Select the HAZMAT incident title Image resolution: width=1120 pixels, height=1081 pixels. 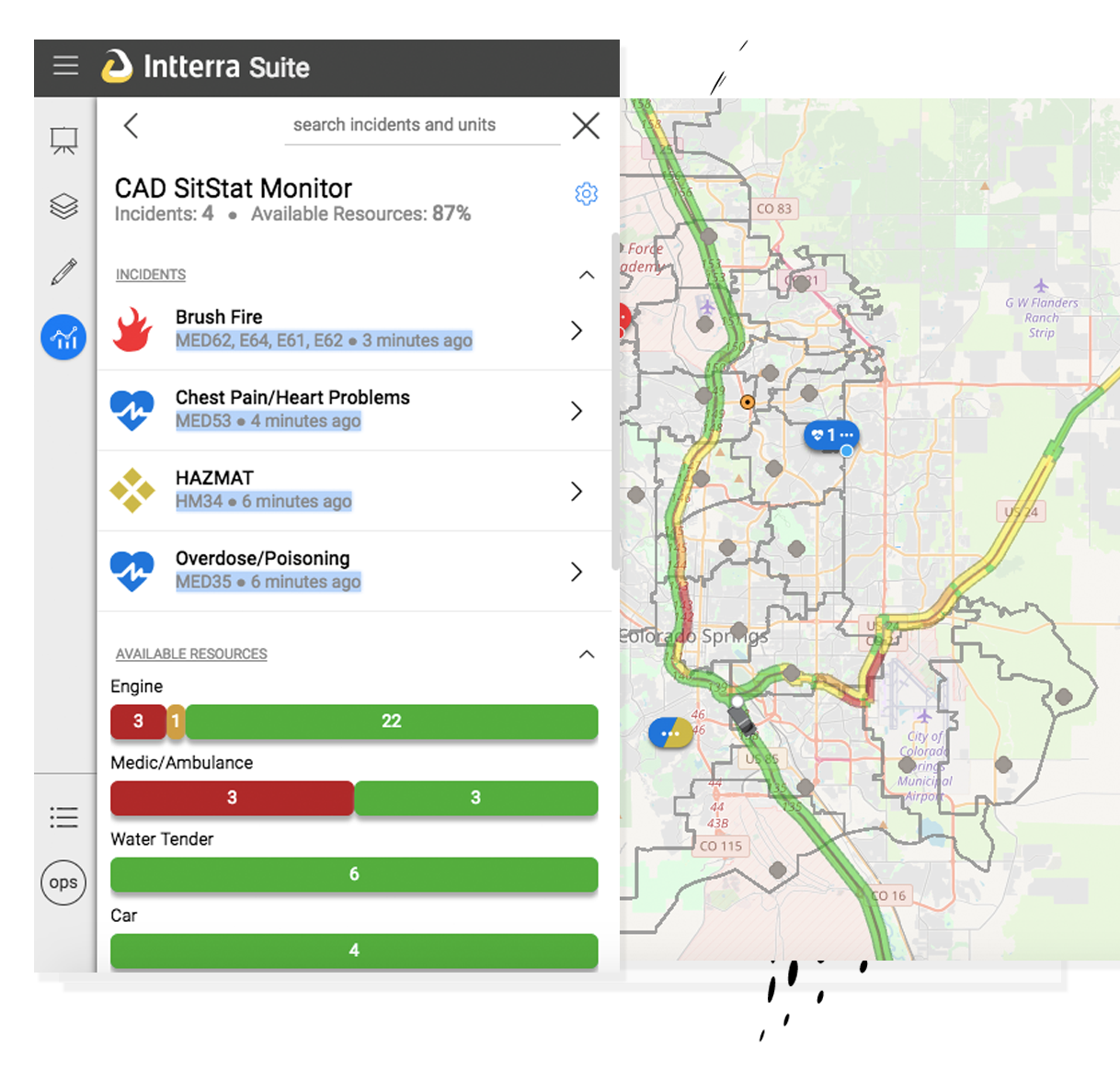click(214, 478)
